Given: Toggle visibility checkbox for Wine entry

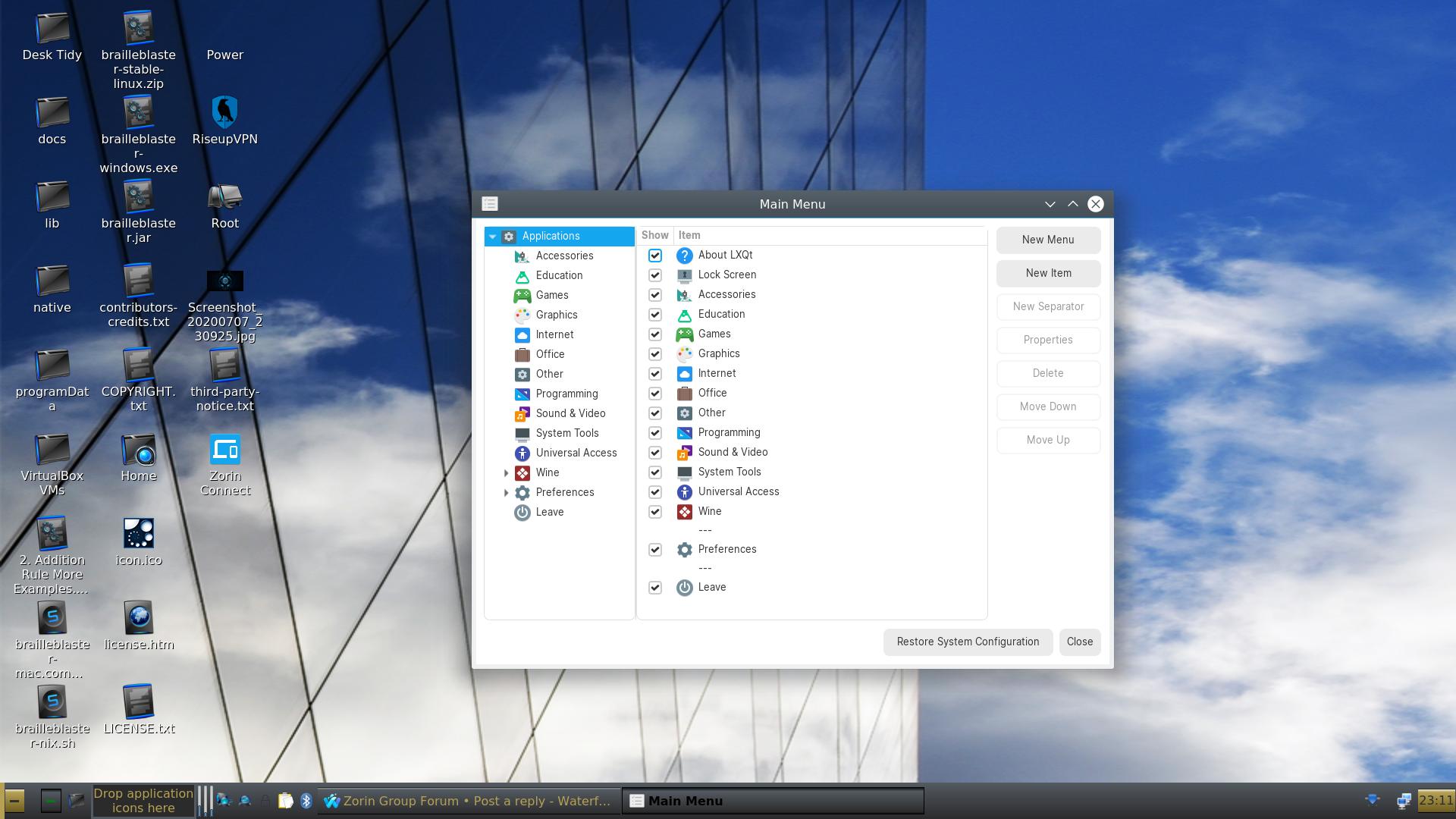Looking at the screenshot, I should coord(655,511).
